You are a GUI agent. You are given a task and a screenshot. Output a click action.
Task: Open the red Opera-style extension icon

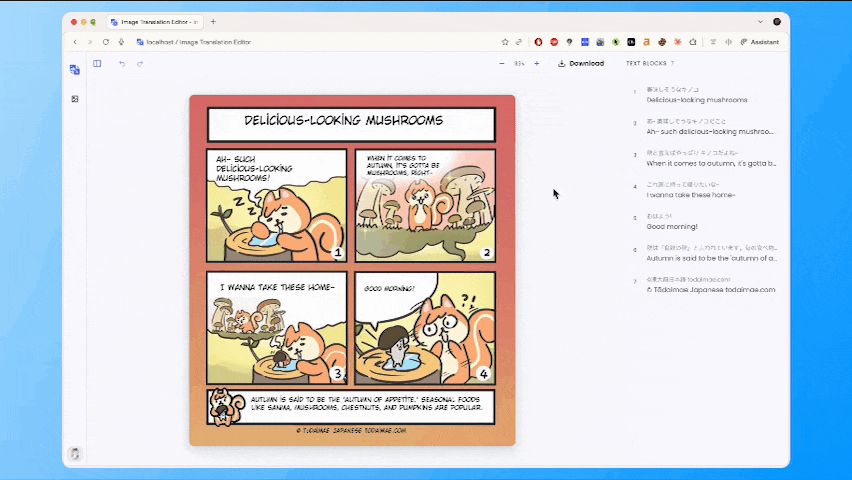pos(538,42)
